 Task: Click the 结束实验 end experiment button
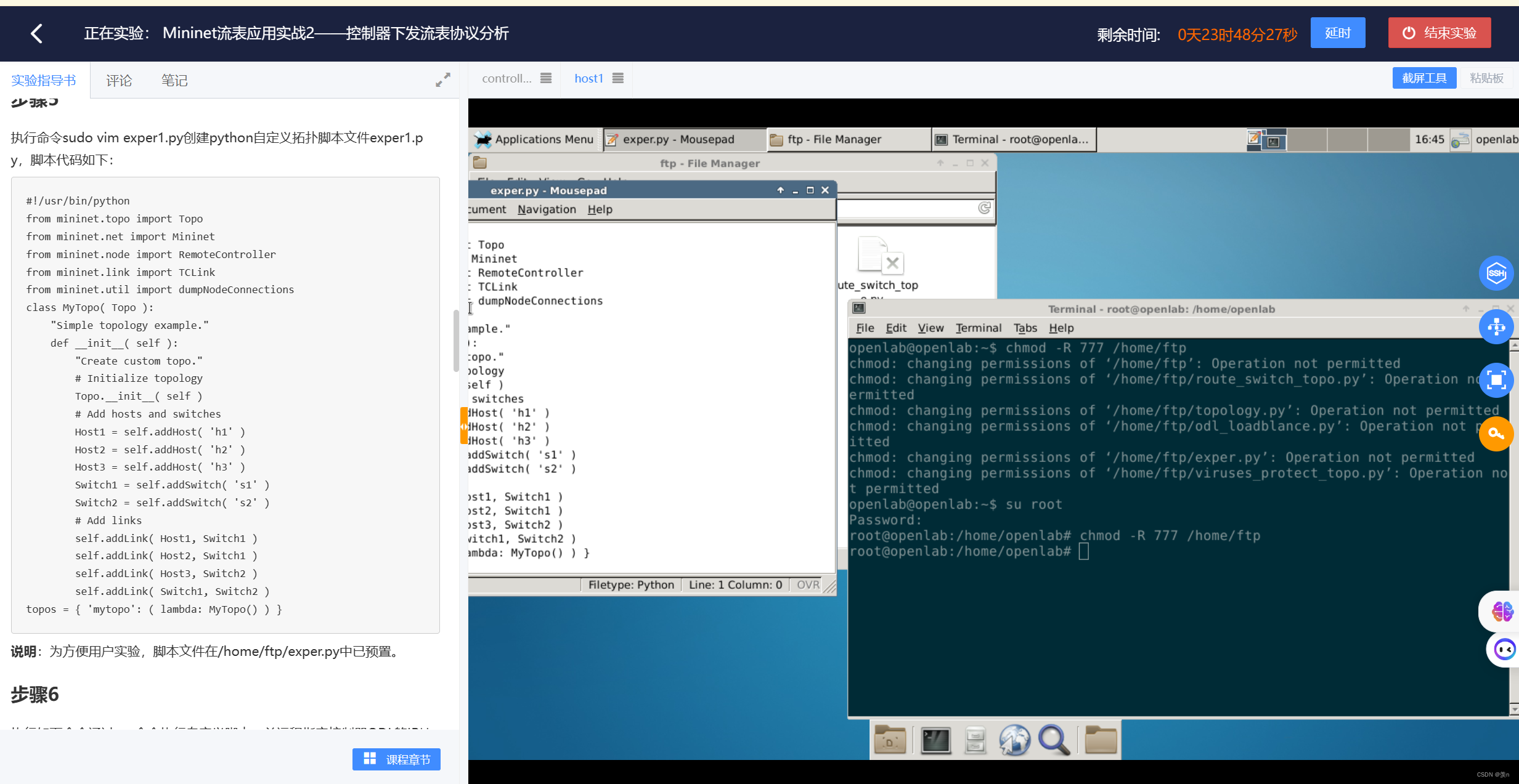tap(1439, 33)
